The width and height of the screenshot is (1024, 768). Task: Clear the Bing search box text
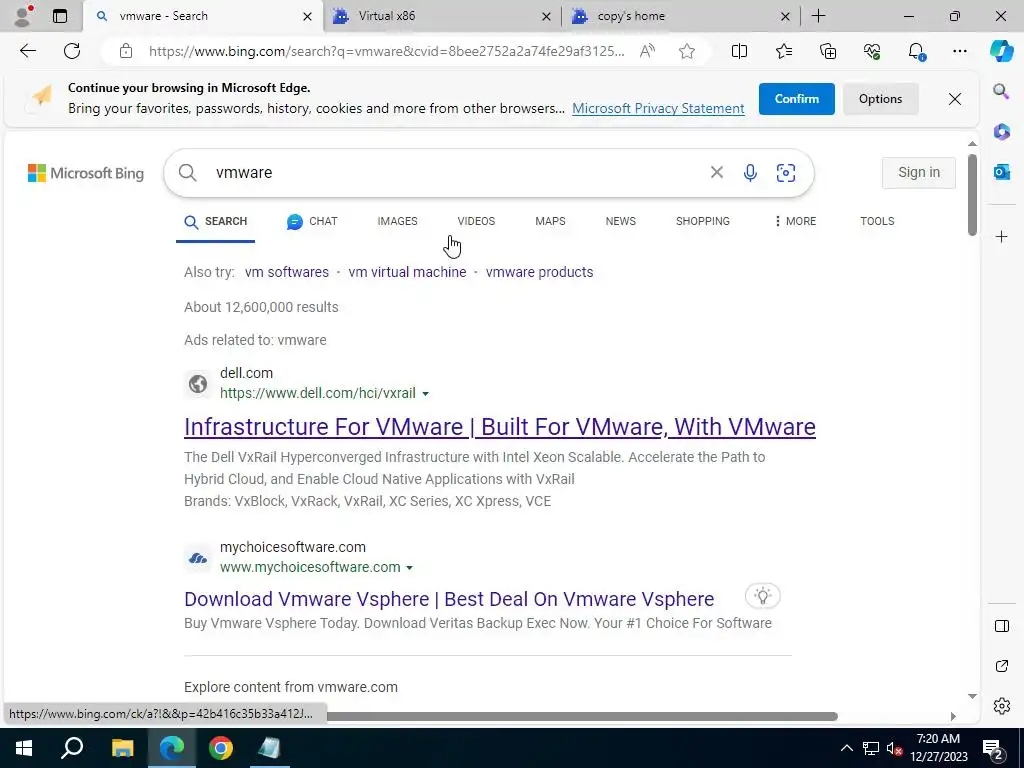[x=716, y=172]
